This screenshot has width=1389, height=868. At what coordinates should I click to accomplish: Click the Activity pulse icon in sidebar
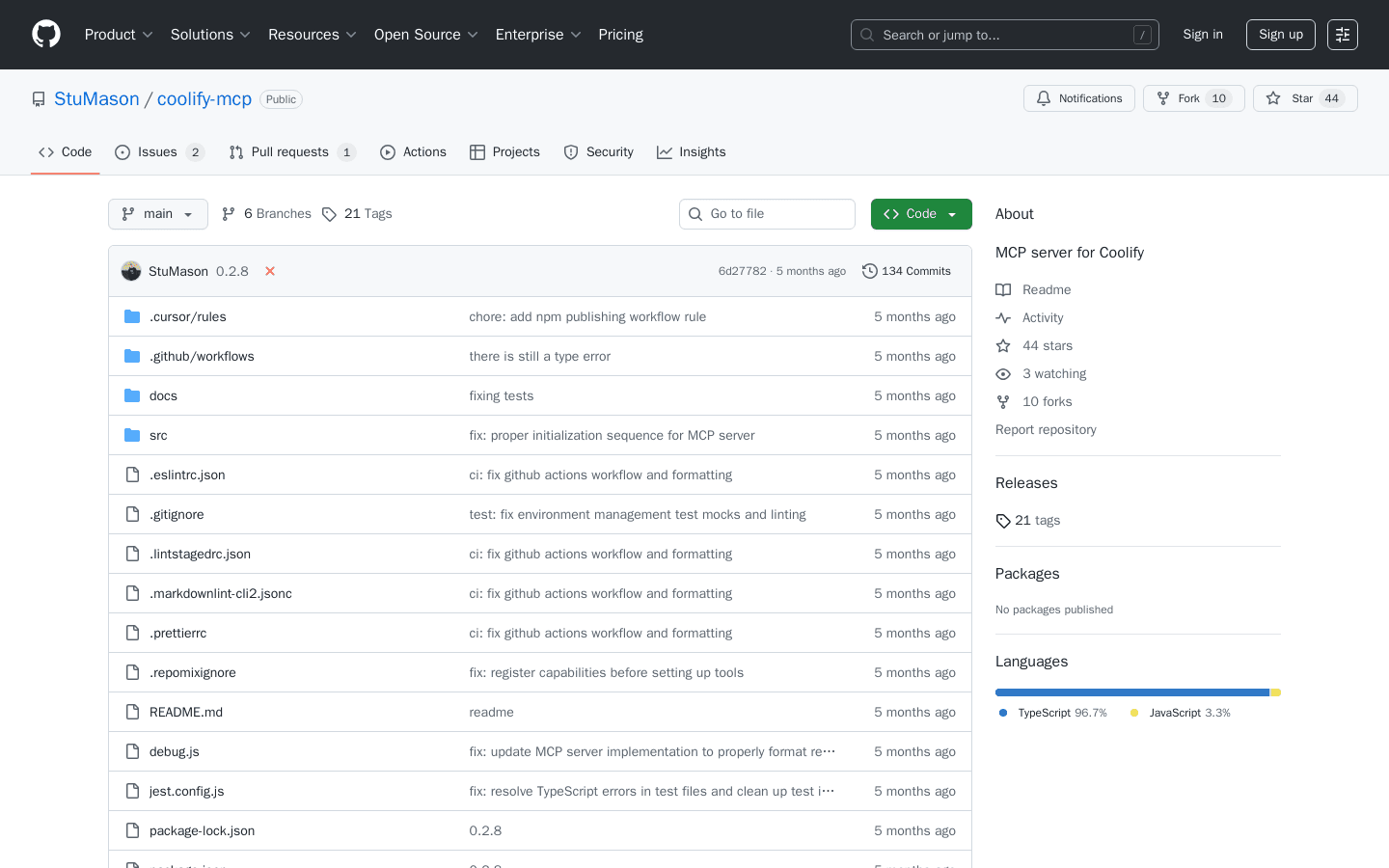[x=1002, y=317]
